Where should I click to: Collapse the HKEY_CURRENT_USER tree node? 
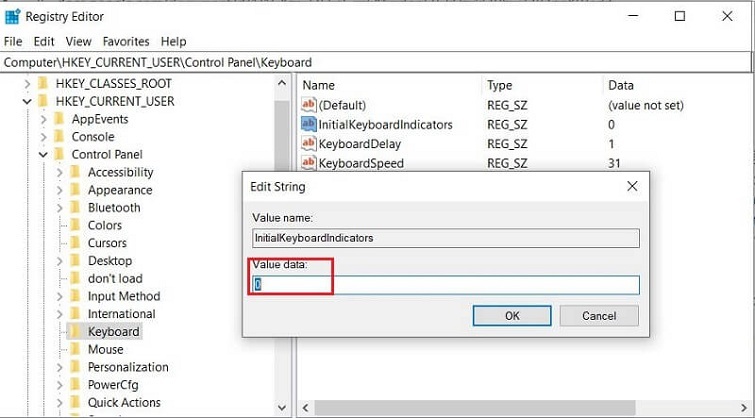pyautogui.click(x=27, y=101)
